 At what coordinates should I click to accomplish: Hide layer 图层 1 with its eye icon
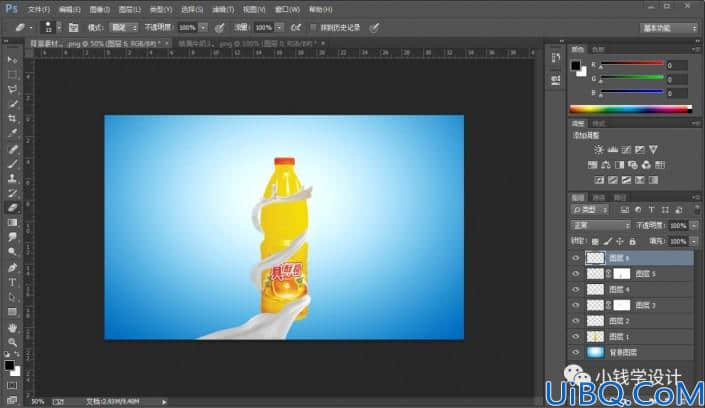click(x=576, y=336)
